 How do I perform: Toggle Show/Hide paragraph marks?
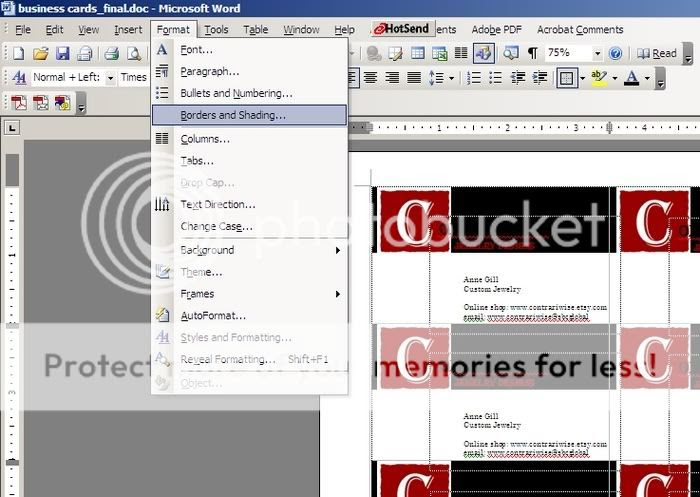533,54
